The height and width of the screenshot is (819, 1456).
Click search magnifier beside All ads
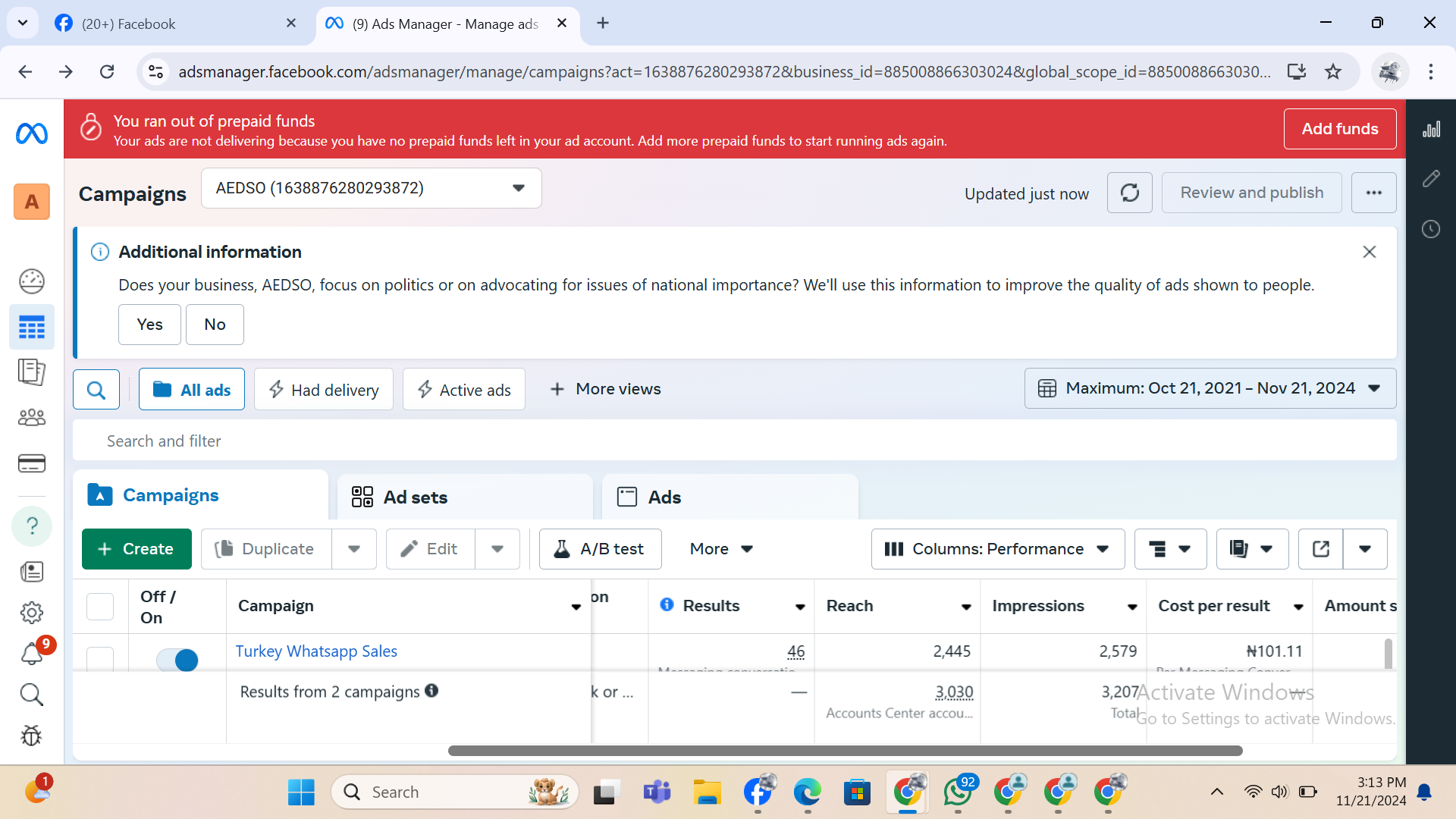(x=96, y=390)
